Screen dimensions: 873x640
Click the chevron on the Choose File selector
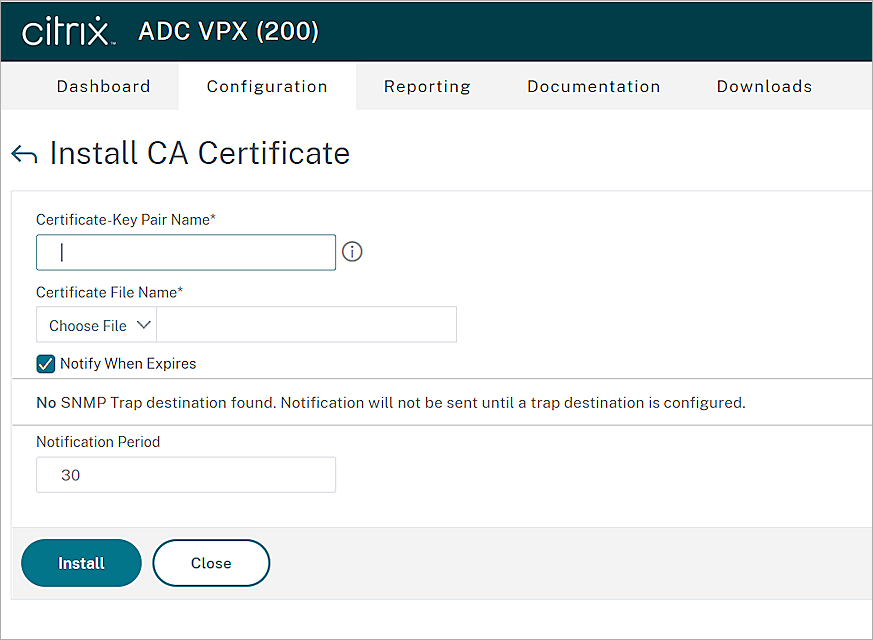pos(143,324)
